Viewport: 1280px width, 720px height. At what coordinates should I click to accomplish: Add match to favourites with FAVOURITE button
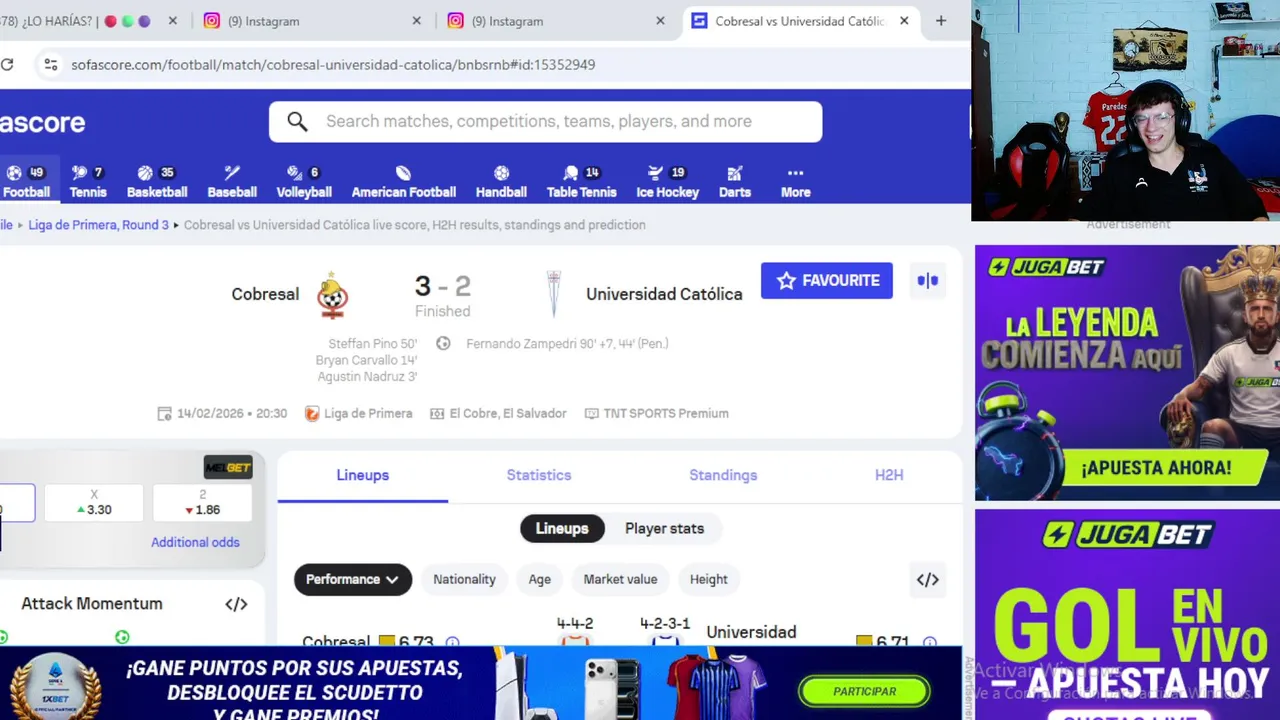pyautogui.click(x=826, y=281)
